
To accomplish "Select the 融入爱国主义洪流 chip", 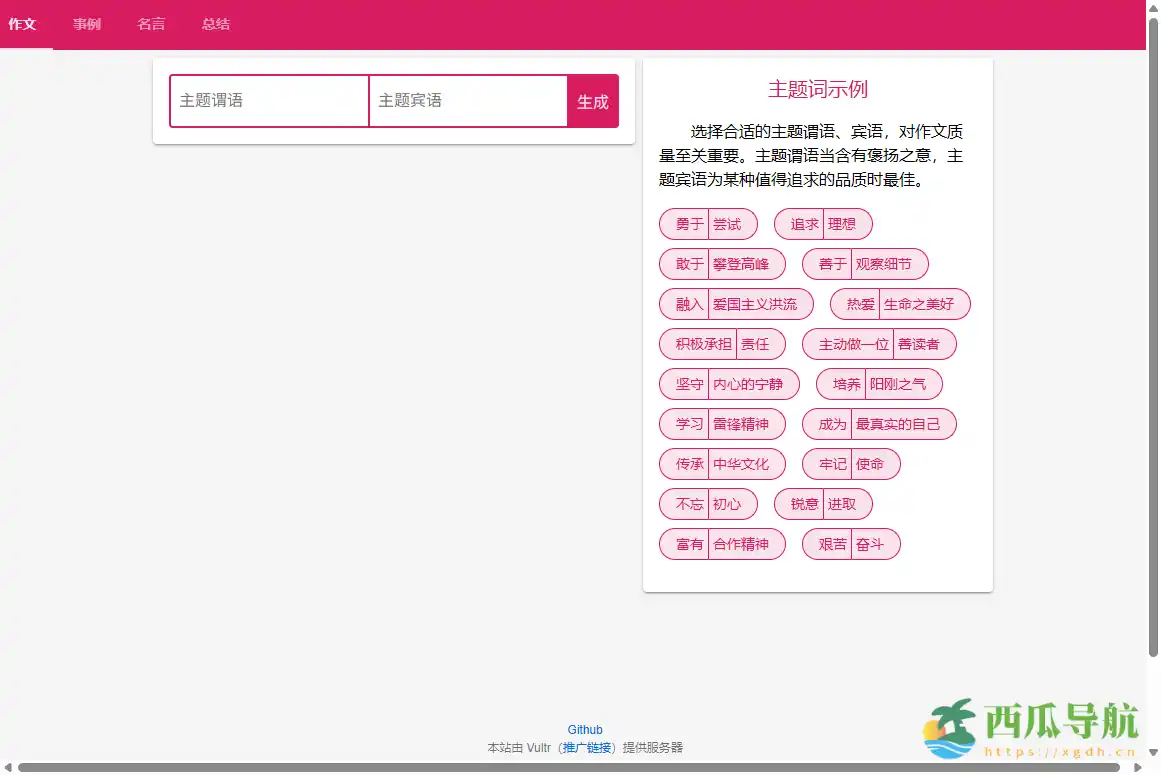I will pyautogui.click(x=735, y=303).
